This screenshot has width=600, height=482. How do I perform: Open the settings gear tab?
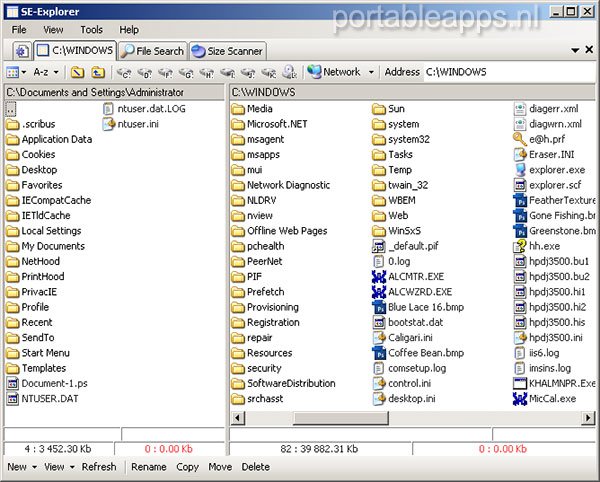tap(21, 51)
